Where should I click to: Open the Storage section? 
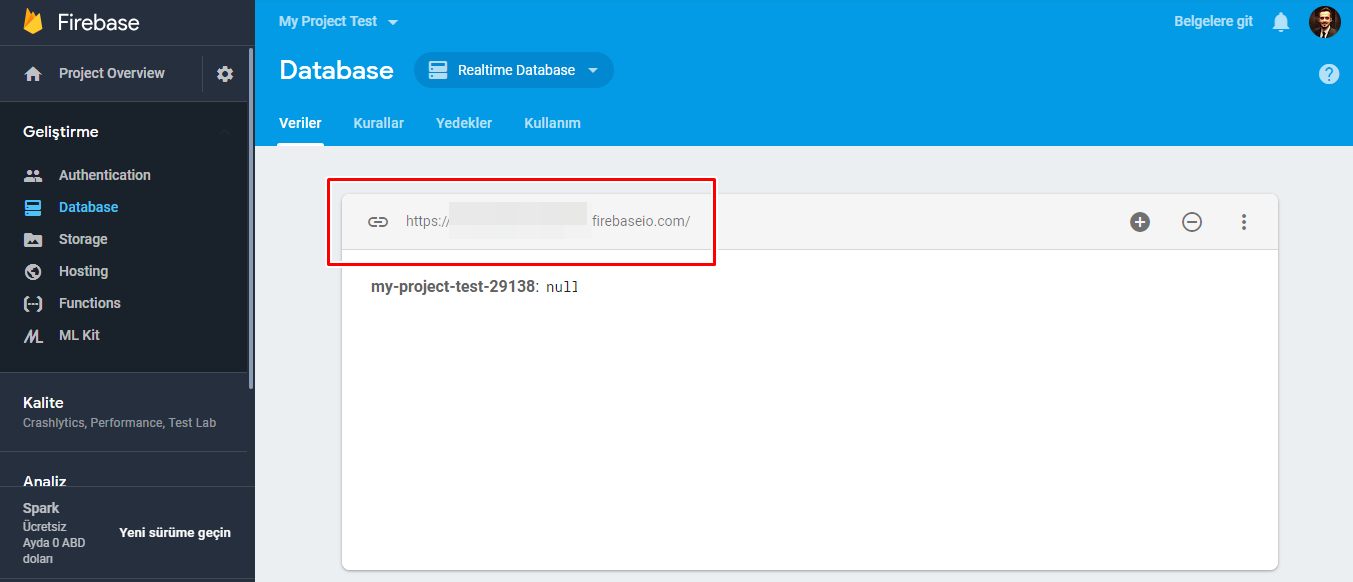point(83,239)
